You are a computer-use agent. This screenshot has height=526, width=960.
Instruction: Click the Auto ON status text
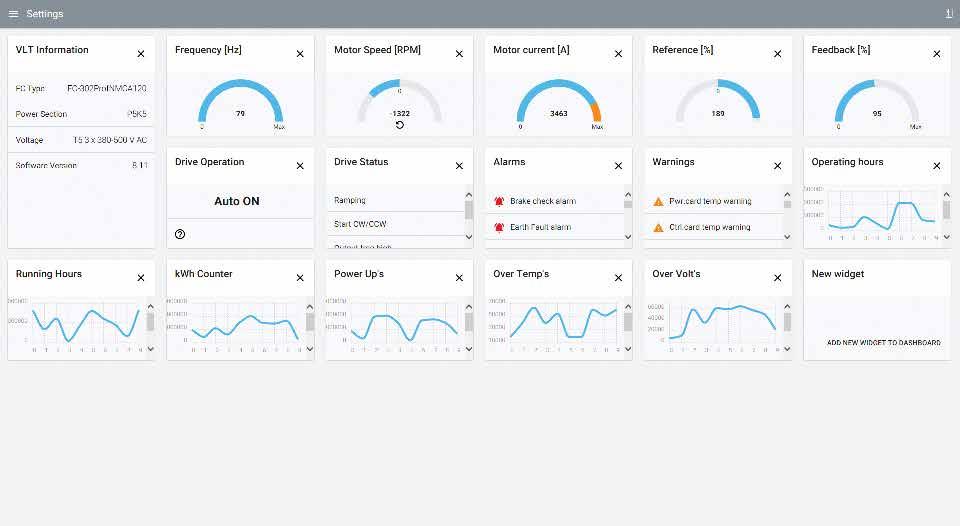(x=237, y=201)
